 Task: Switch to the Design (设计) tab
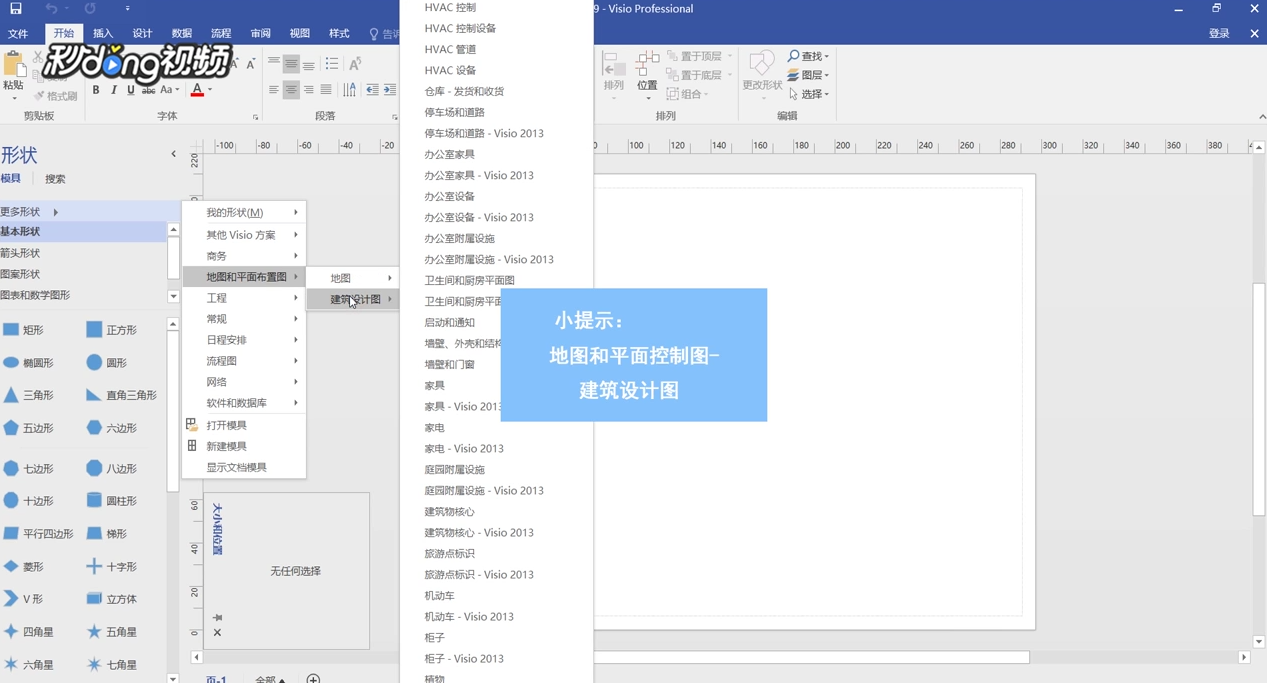[142, 34]
